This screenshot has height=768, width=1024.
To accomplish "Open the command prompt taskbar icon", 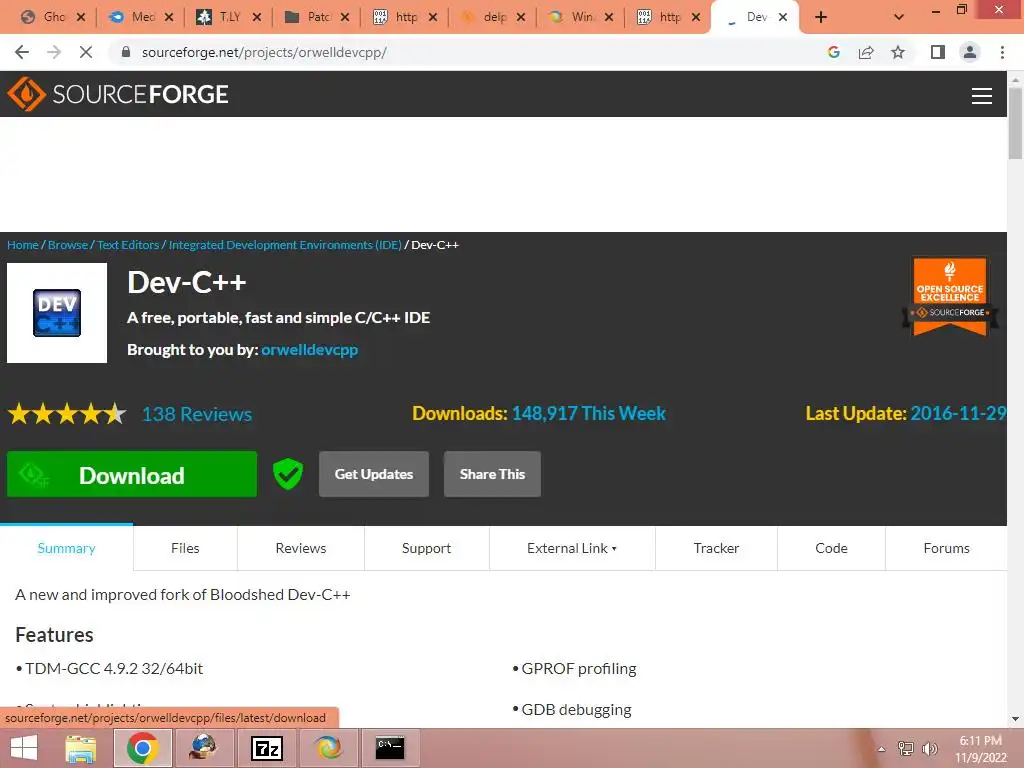I will (391, 748).
